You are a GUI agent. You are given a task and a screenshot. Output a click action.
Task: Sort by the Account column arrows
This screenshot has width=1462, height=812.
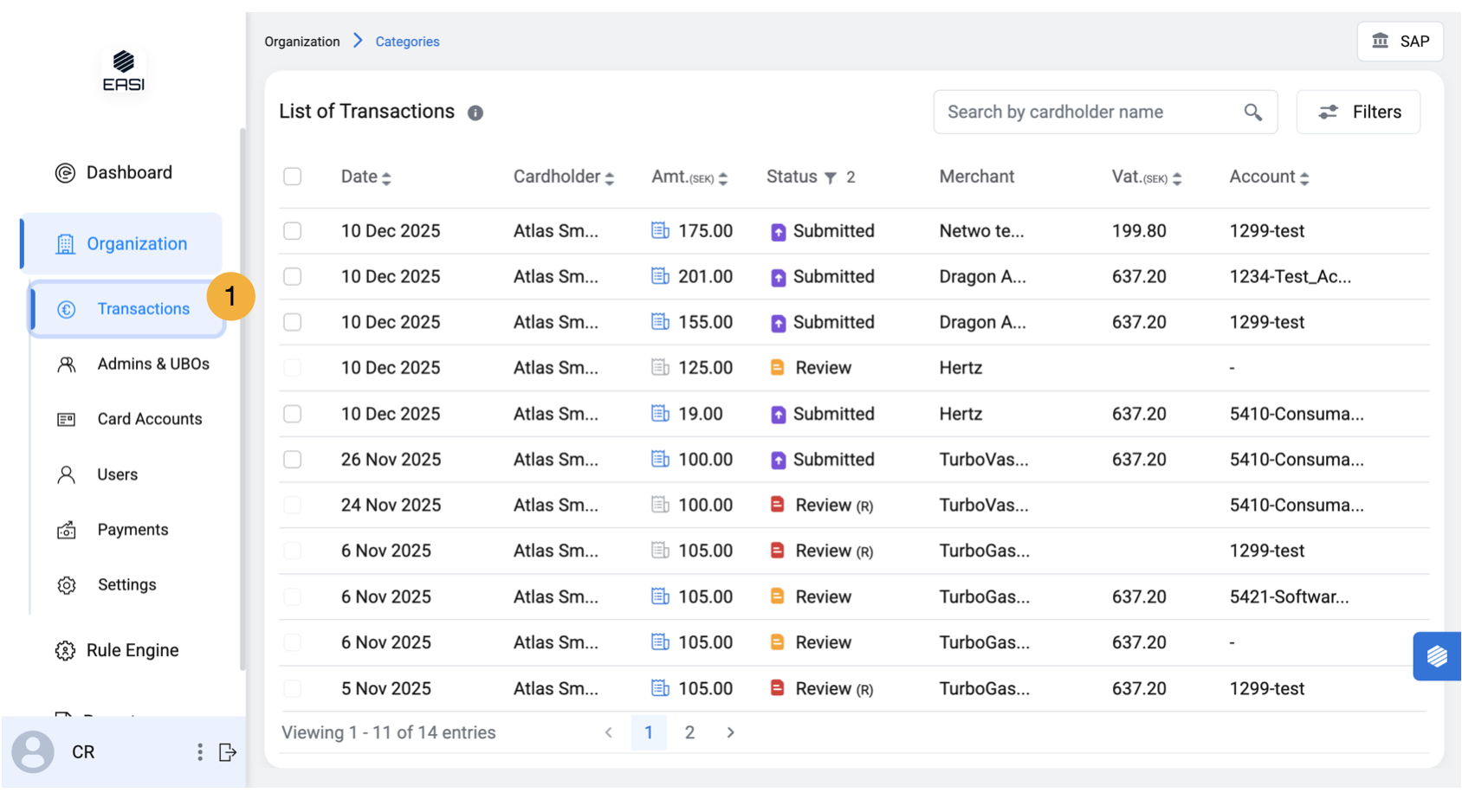pos(1304,178)
